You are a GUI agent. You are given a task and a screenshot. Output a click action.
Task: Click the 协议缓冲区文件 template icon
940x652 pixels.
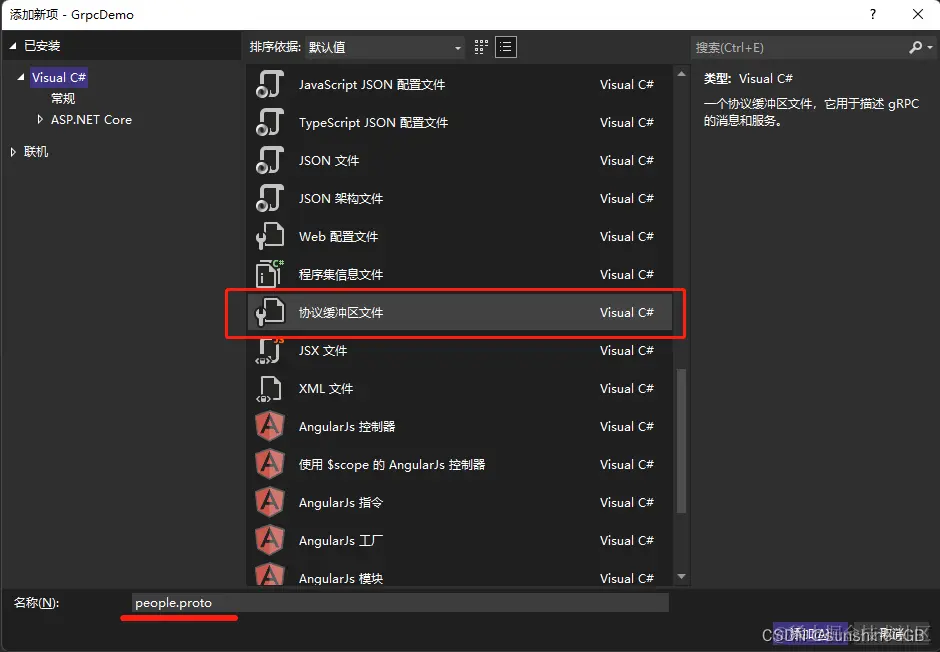click(x=269, y=312)
